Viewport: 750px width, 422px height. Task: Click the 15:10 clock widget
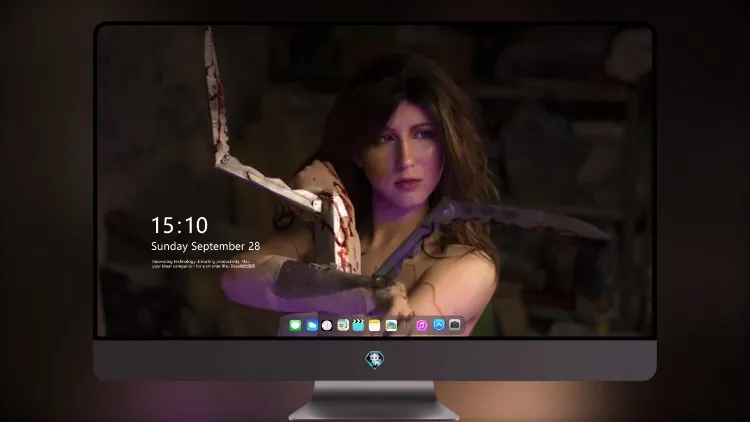[179, 225]
